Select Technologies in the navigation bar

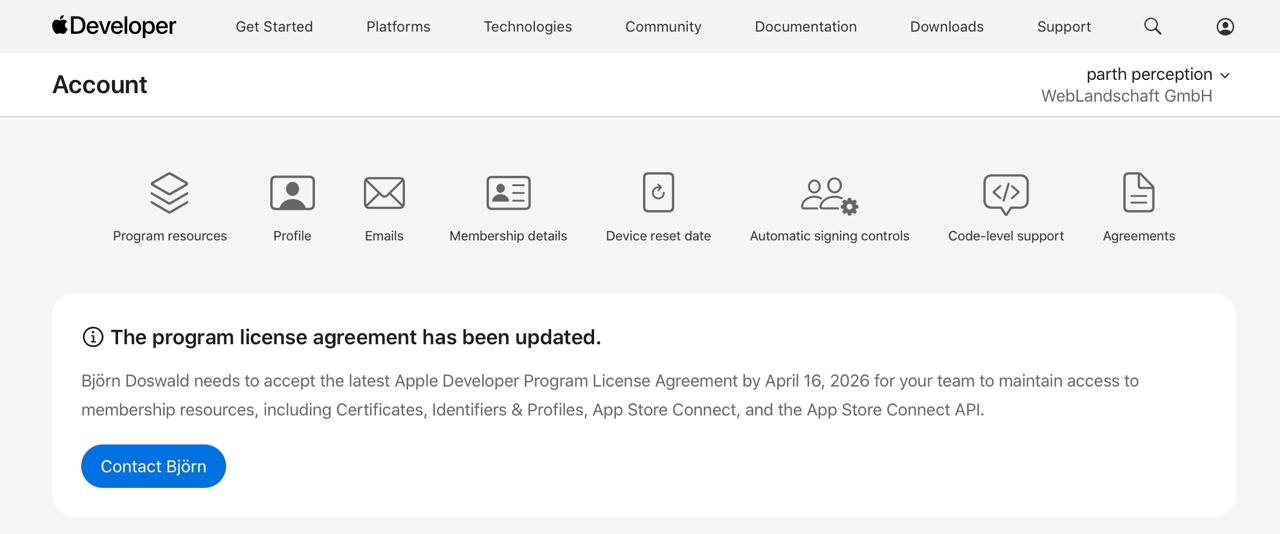pyautogui.click(x=527, y=27)
